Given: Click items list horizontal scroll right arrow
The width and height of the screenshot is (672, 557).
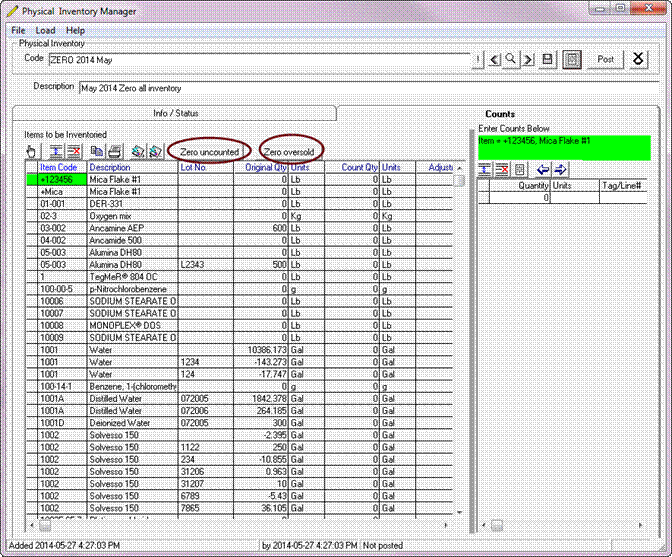Looking at the screenshot, I should (x=446, y=525).
